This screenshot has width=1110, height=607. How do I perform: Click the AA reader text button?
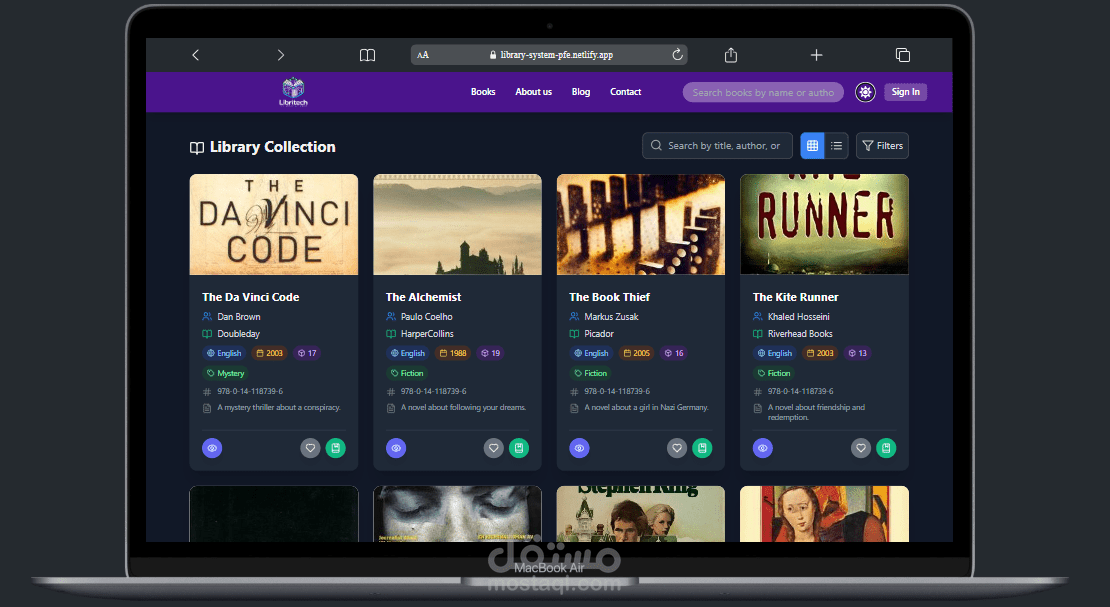pyautogui.click(x=423, y=55)
